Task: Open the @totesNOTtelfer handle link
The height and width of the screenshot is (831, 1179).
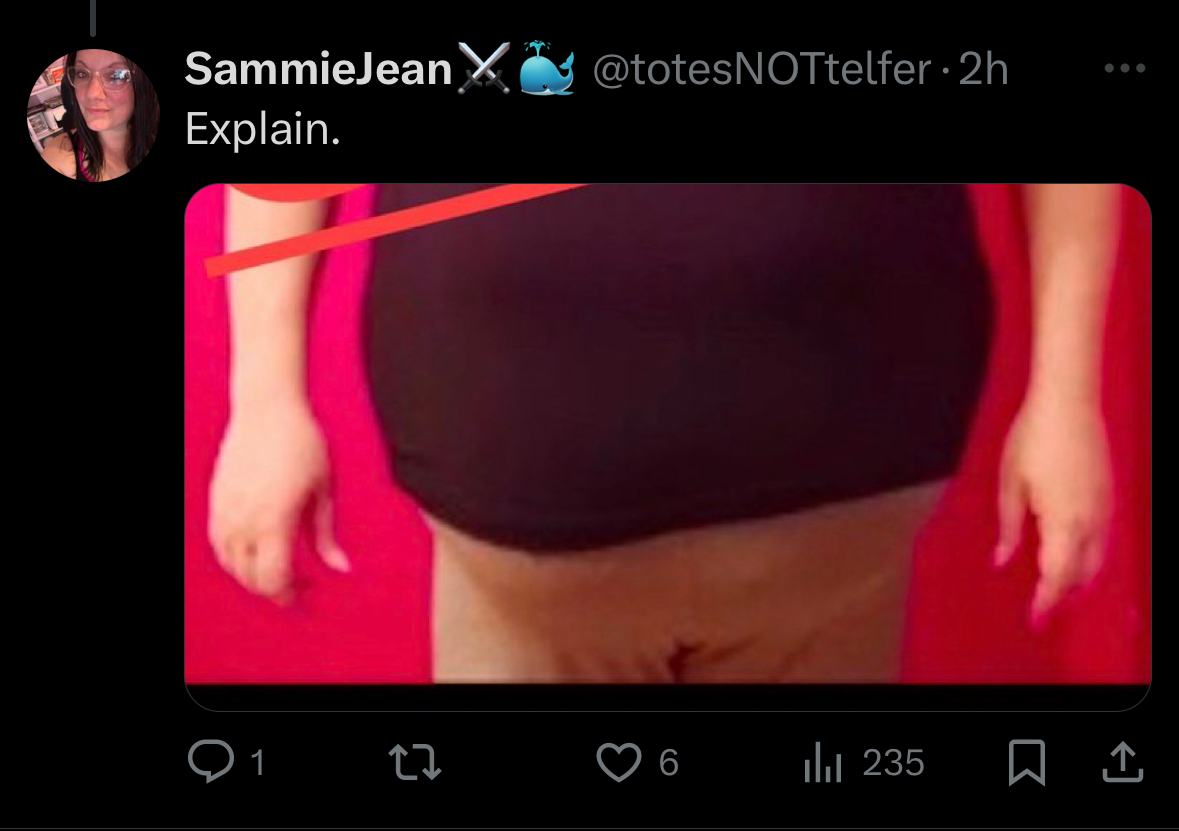Action: click(762, 68)
